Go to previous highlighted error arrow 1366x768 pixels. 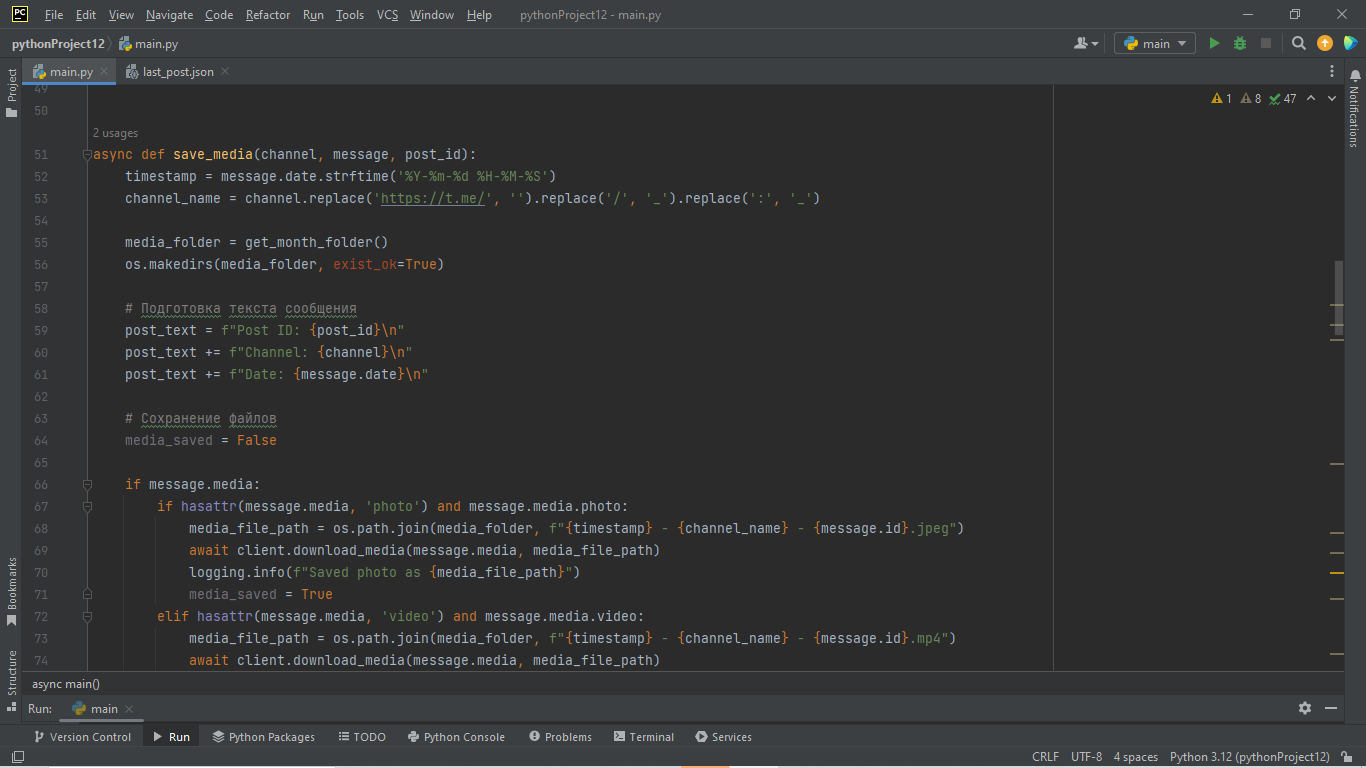pos(1311,98)
